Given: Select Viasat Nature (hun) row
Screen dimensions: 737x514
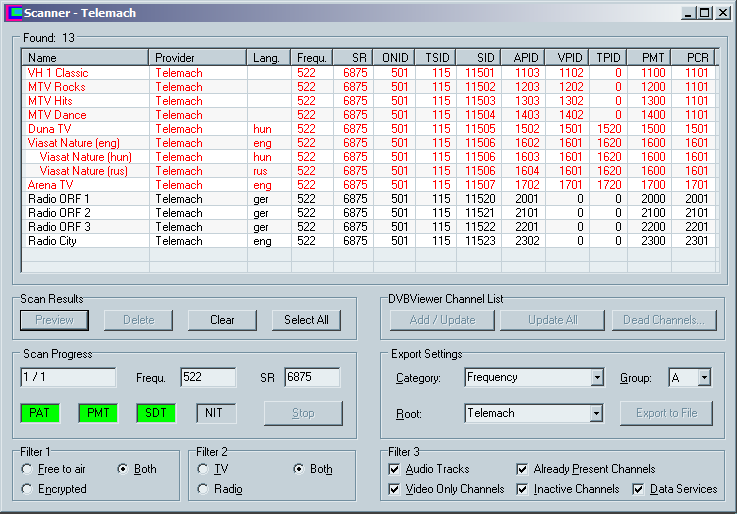Looking at the screenshot, I should [x=369, y=157].
